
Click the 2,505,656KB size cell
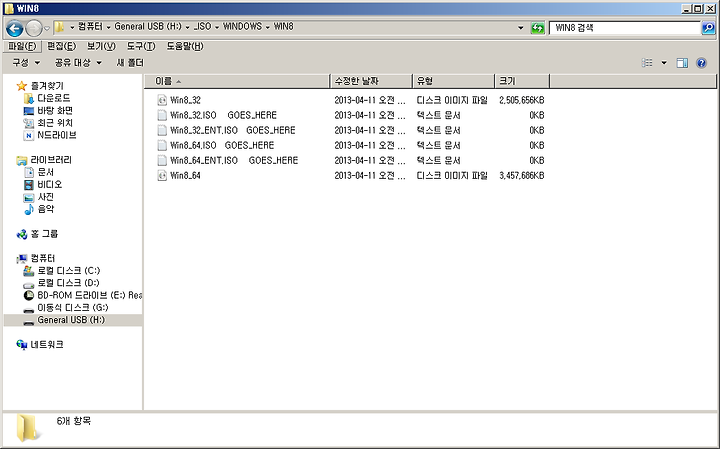(522, 100)
